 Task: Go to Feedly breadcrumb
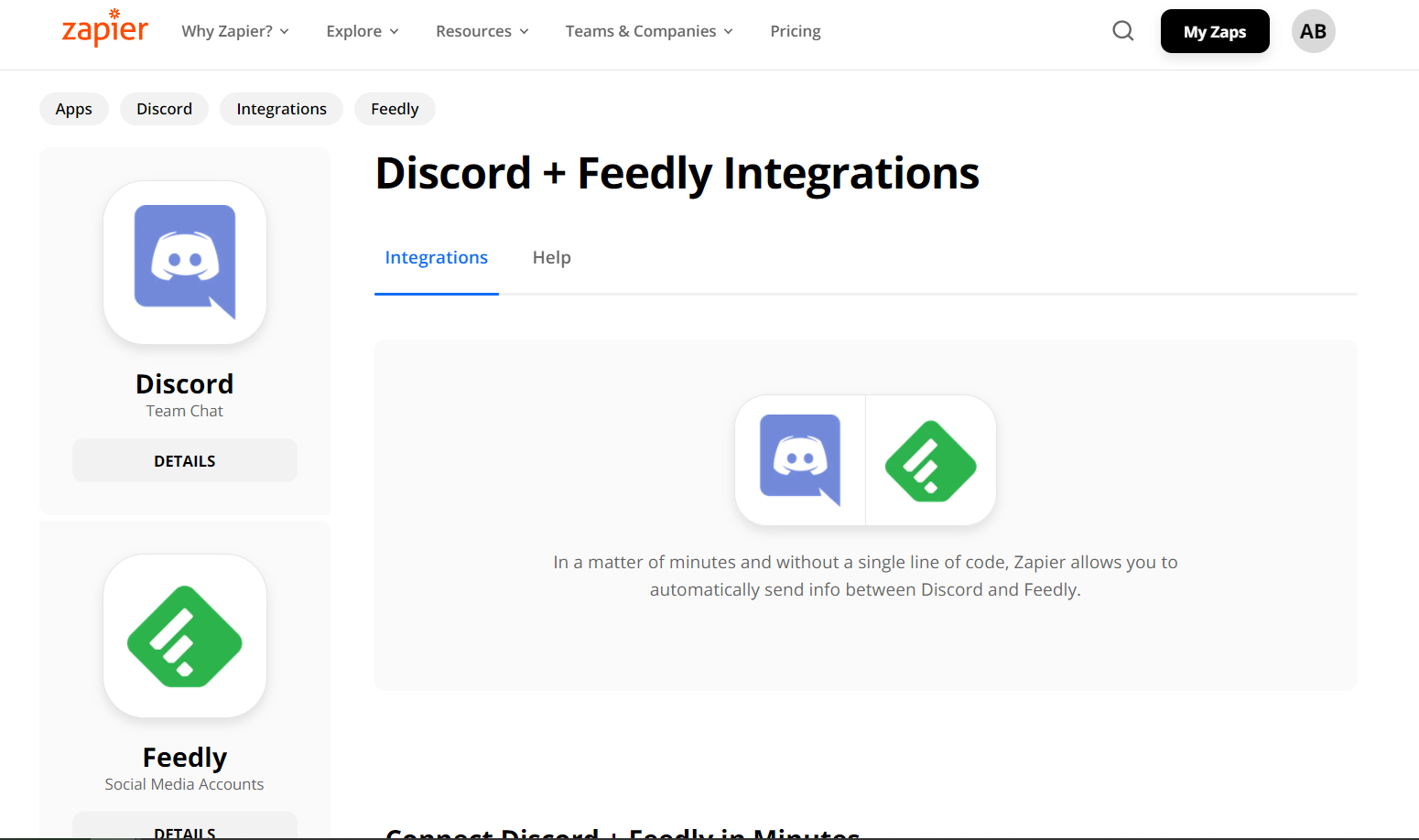click(x=395, y=109)
